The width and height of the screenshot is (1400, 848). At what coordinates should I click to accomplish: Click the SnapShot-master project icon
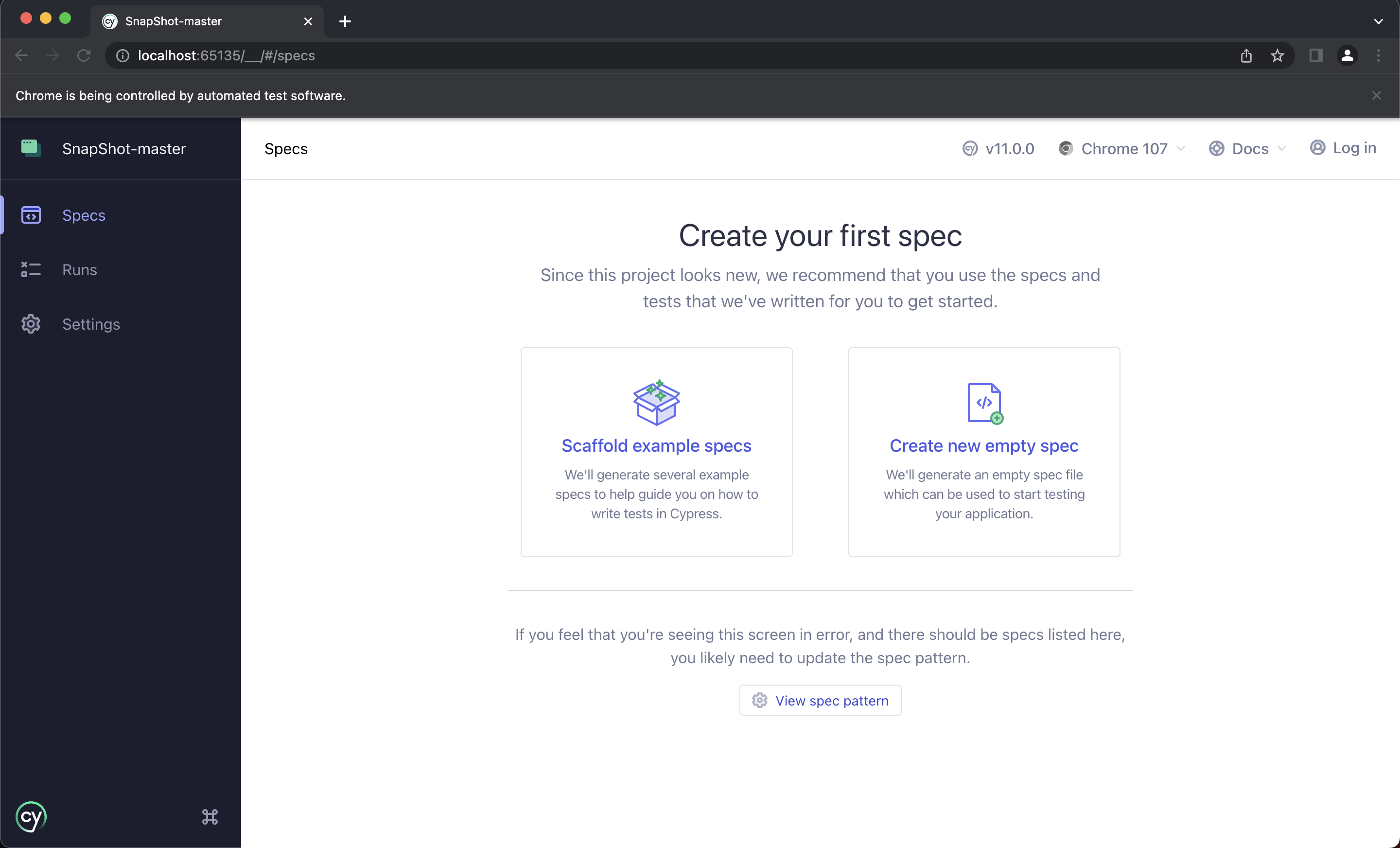(x=29, y=149)
